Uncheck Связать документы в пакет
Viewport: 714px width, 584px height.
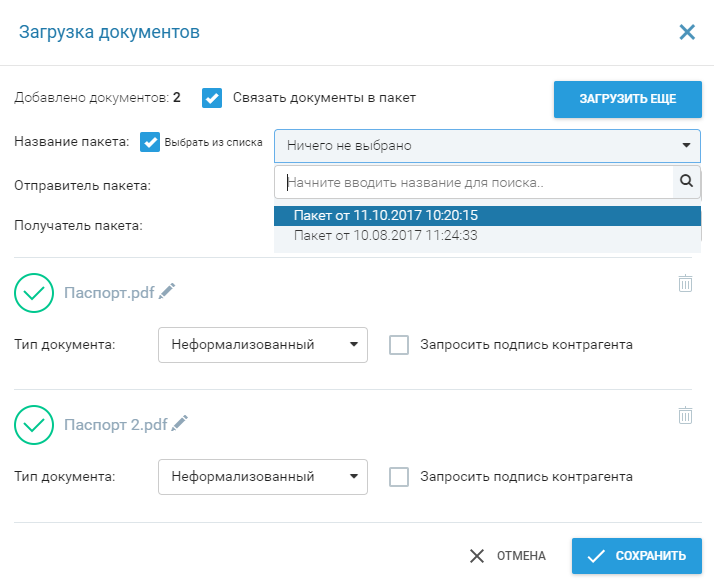211,98
